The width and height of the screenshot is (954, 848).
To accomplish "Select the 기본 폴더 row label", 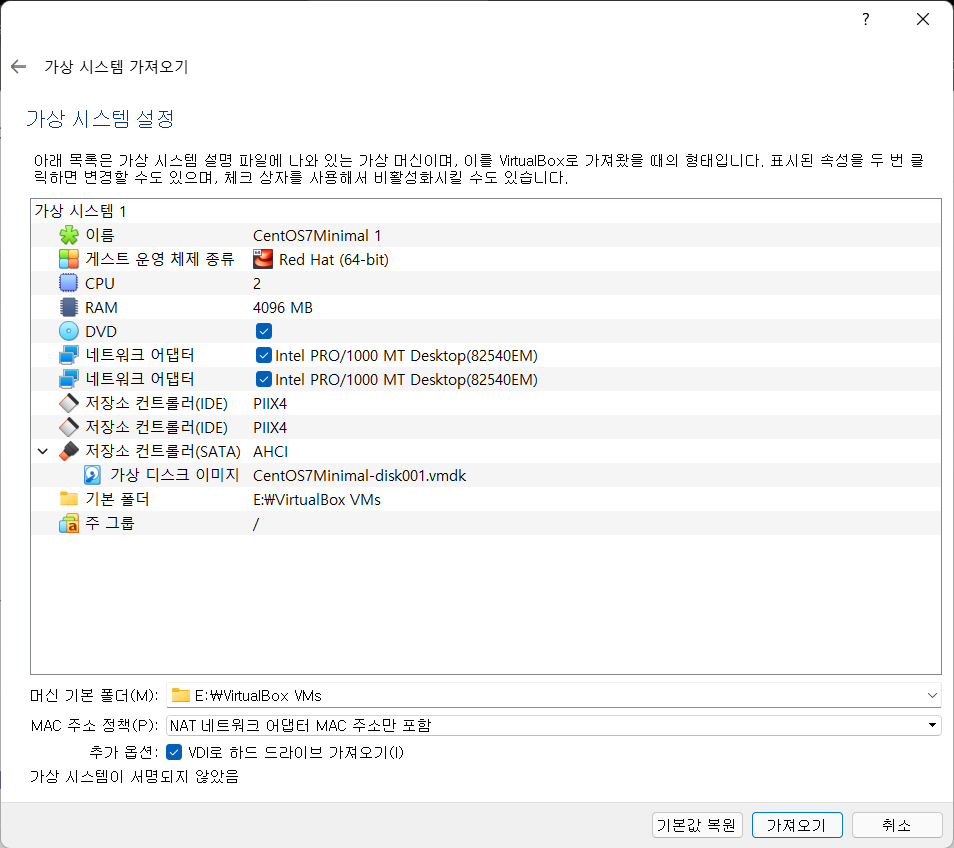I will coord(117,499).
